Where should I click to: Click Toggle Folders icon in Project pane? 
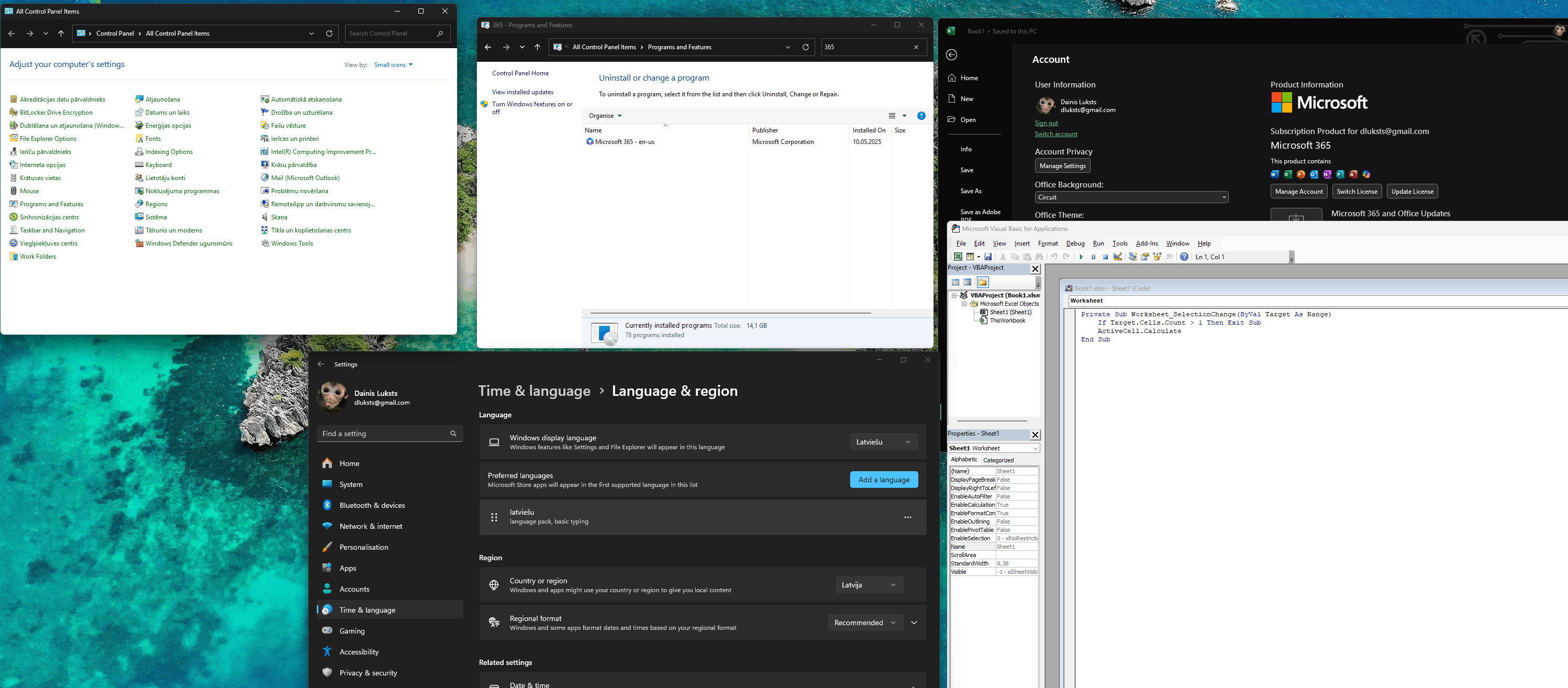pos(983,283)
